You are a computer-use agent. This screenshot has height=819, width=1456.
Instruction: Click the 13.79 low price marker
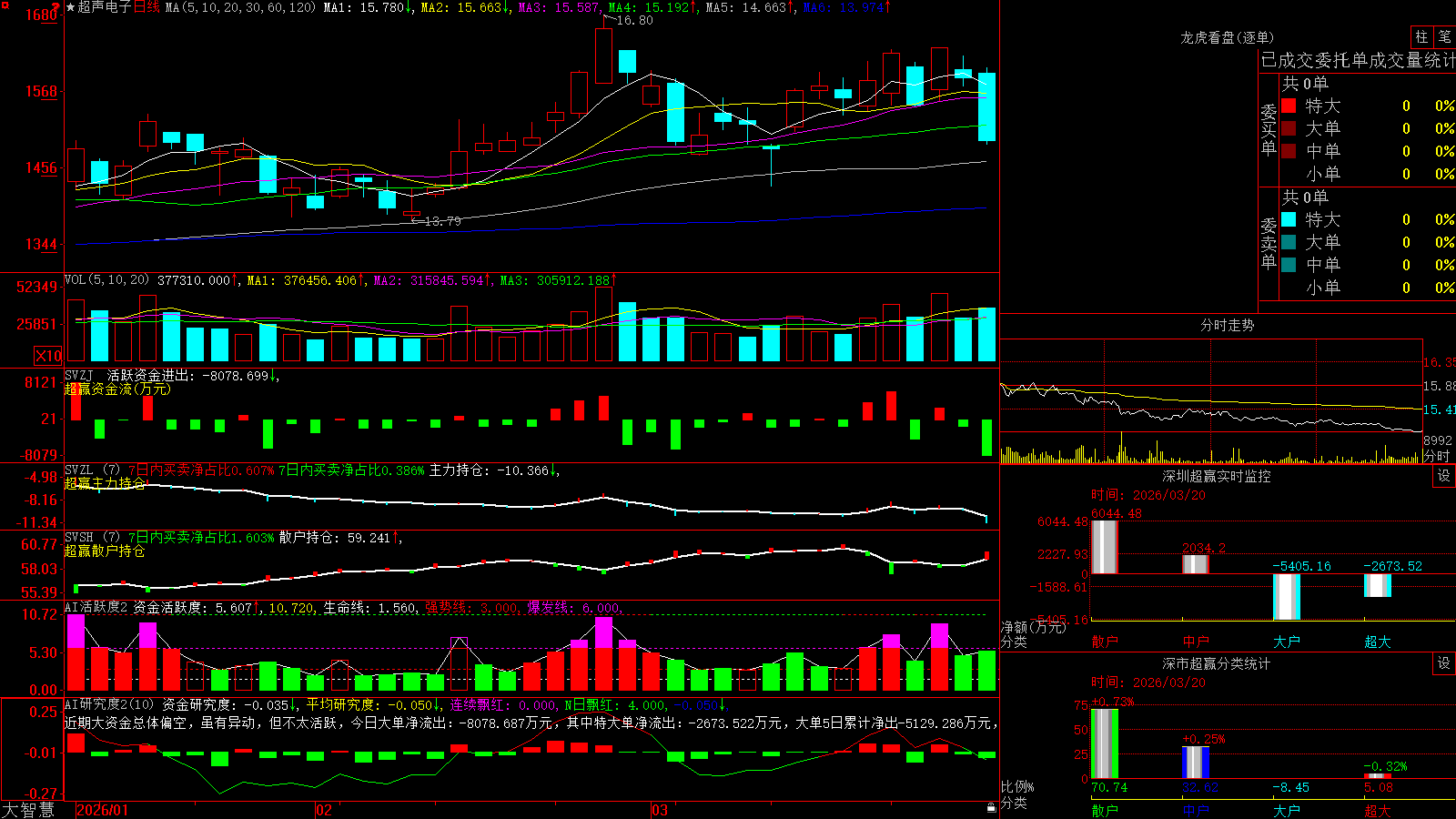point(442,220)
